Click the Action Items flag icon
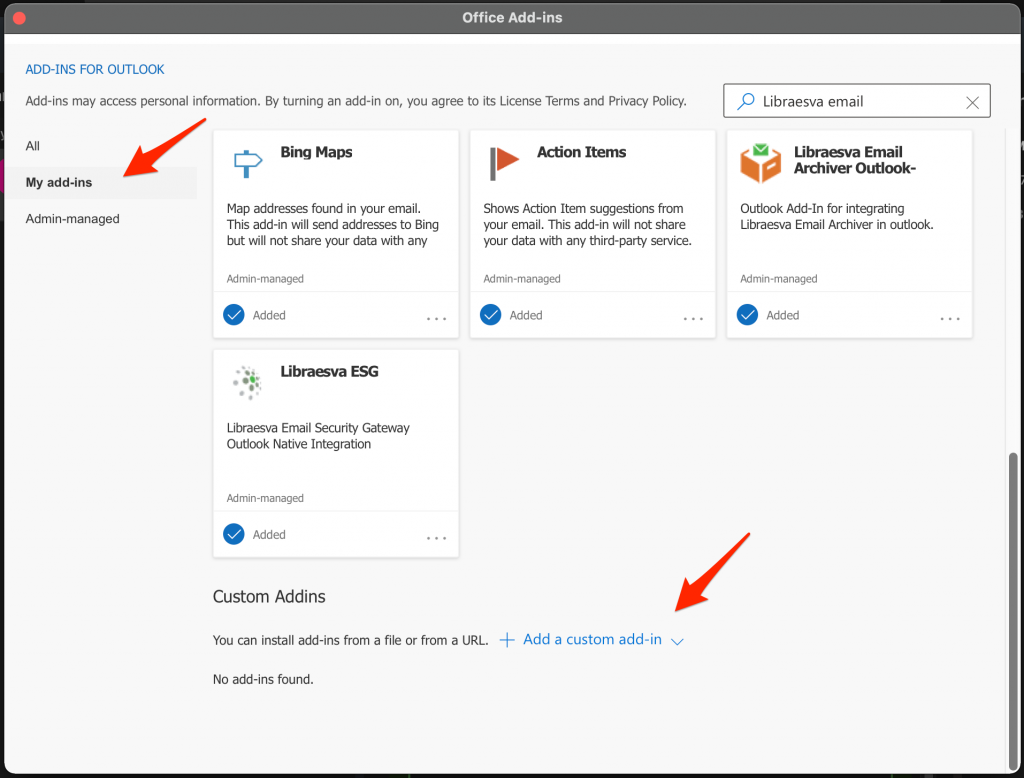The image size is (1024, 778). tap(504, 163)
